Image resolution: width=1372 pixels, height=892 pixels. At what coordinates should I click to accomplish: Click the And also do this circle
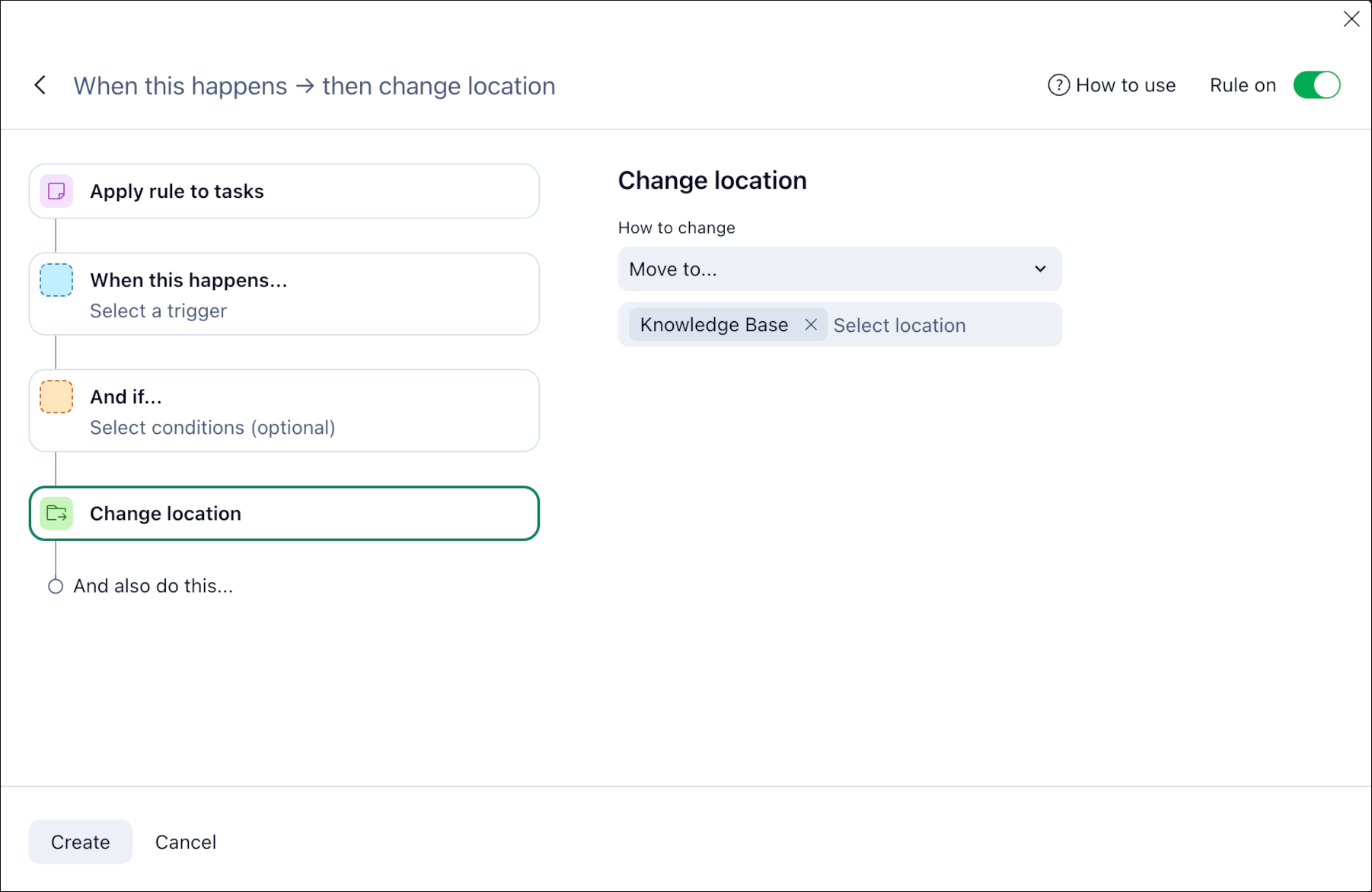click(x=56, y=586)
